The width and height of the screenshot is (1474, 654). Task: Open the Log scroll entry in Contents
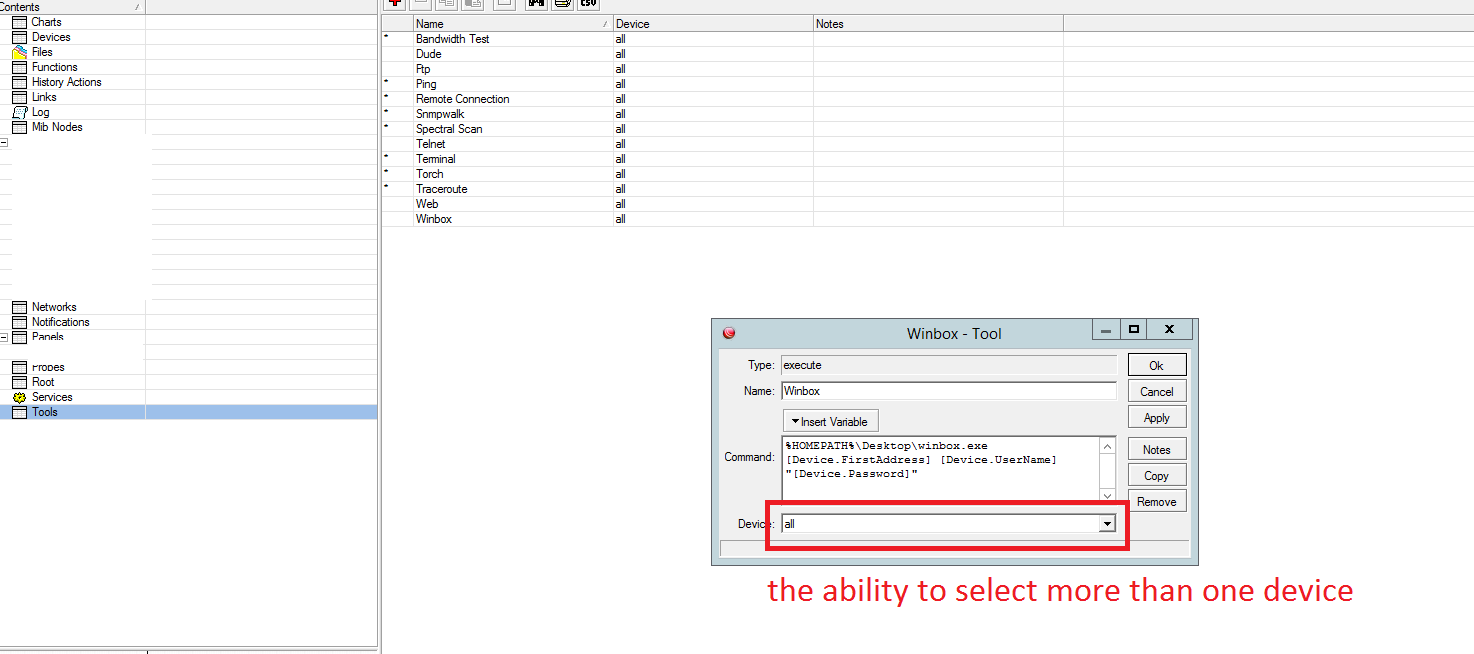(x=40, y=112)
